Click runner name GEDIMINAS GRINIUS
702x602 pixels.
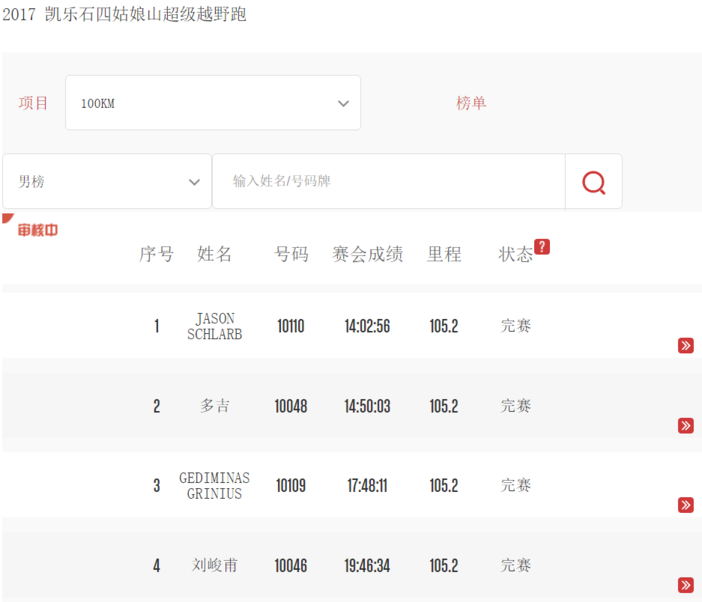pos(214,486)
